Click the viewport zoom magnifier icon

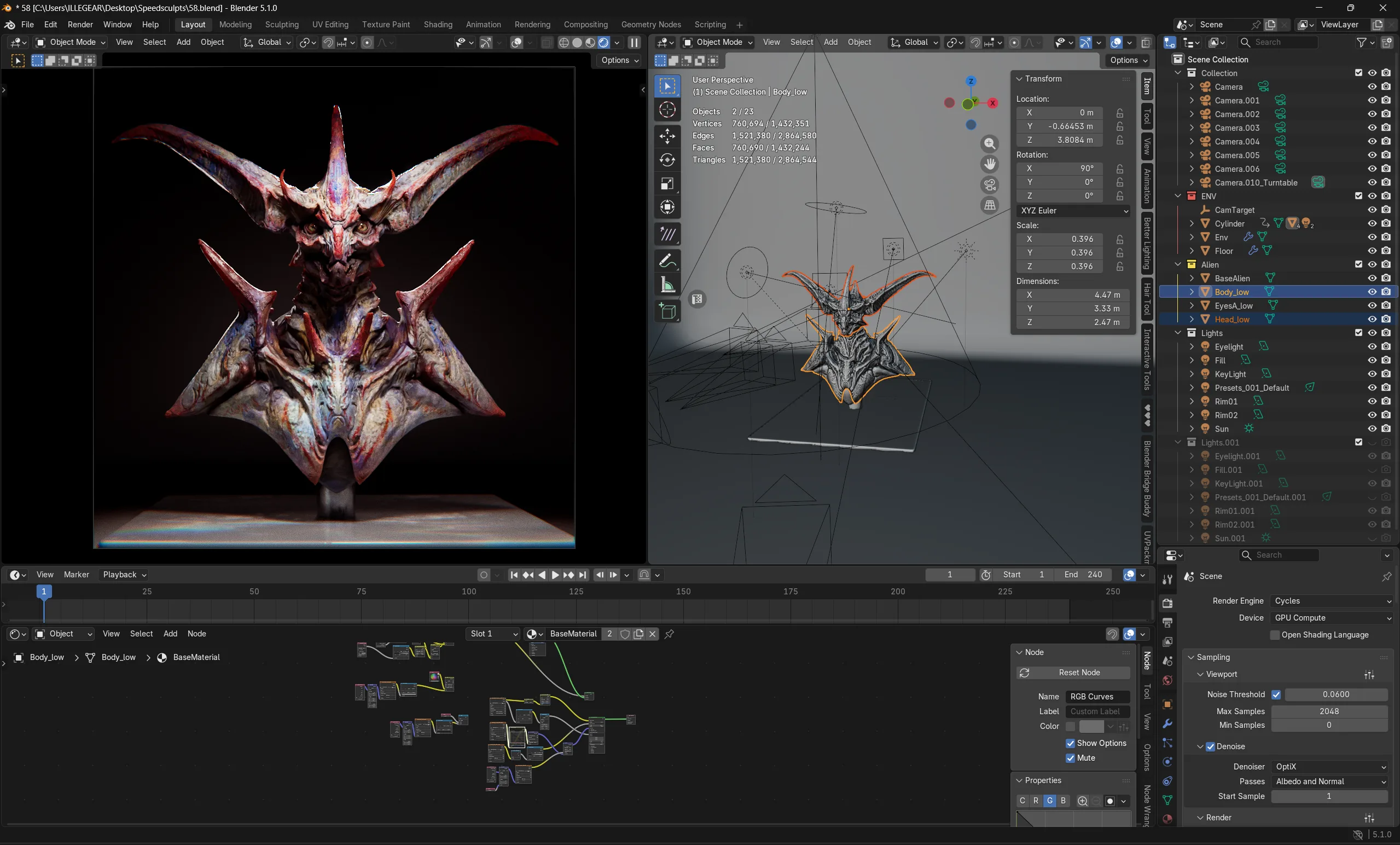989,143
